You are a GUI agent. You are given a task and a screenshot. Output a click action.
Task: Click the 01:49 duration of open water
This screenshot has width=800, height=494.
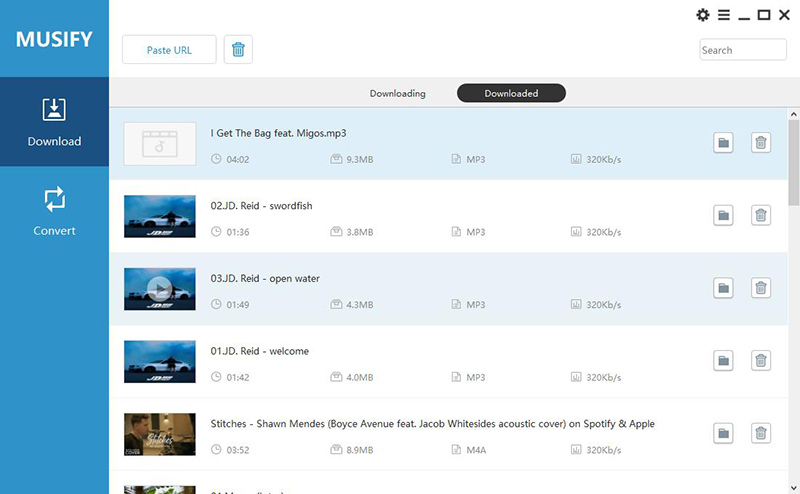238,305
